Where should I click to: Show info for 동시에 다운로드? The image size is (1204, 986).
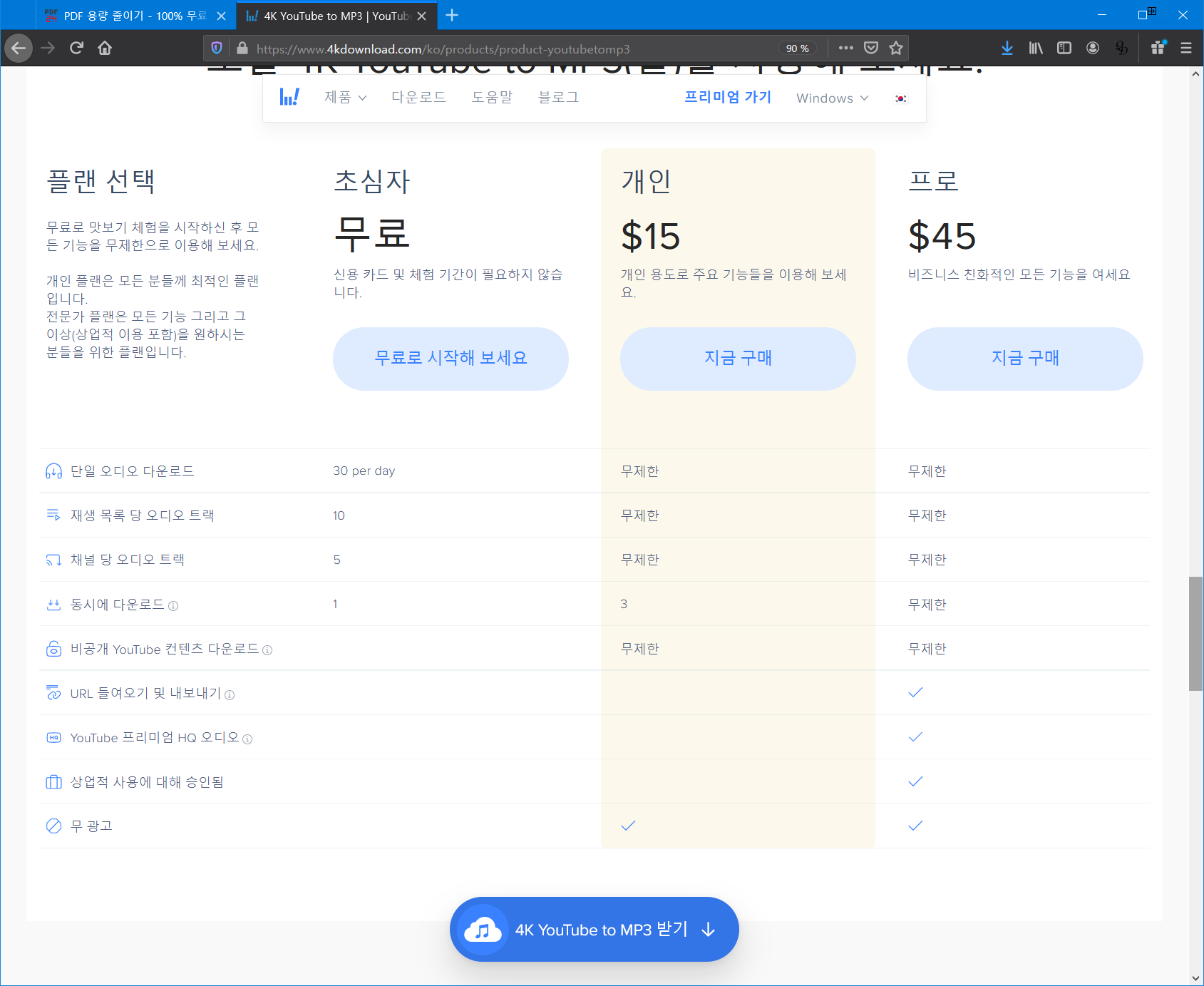point(173,606)
